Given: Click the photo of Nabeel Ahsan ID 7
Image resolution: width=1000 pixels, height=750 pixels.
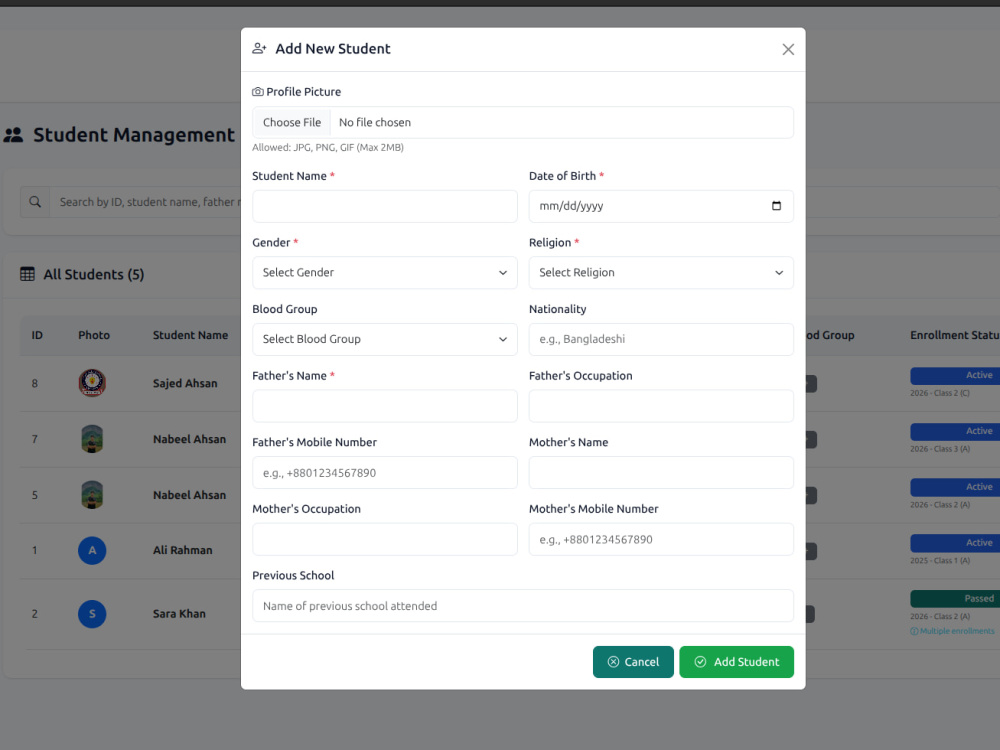Looking at the screenshot, I should (92, 439).
